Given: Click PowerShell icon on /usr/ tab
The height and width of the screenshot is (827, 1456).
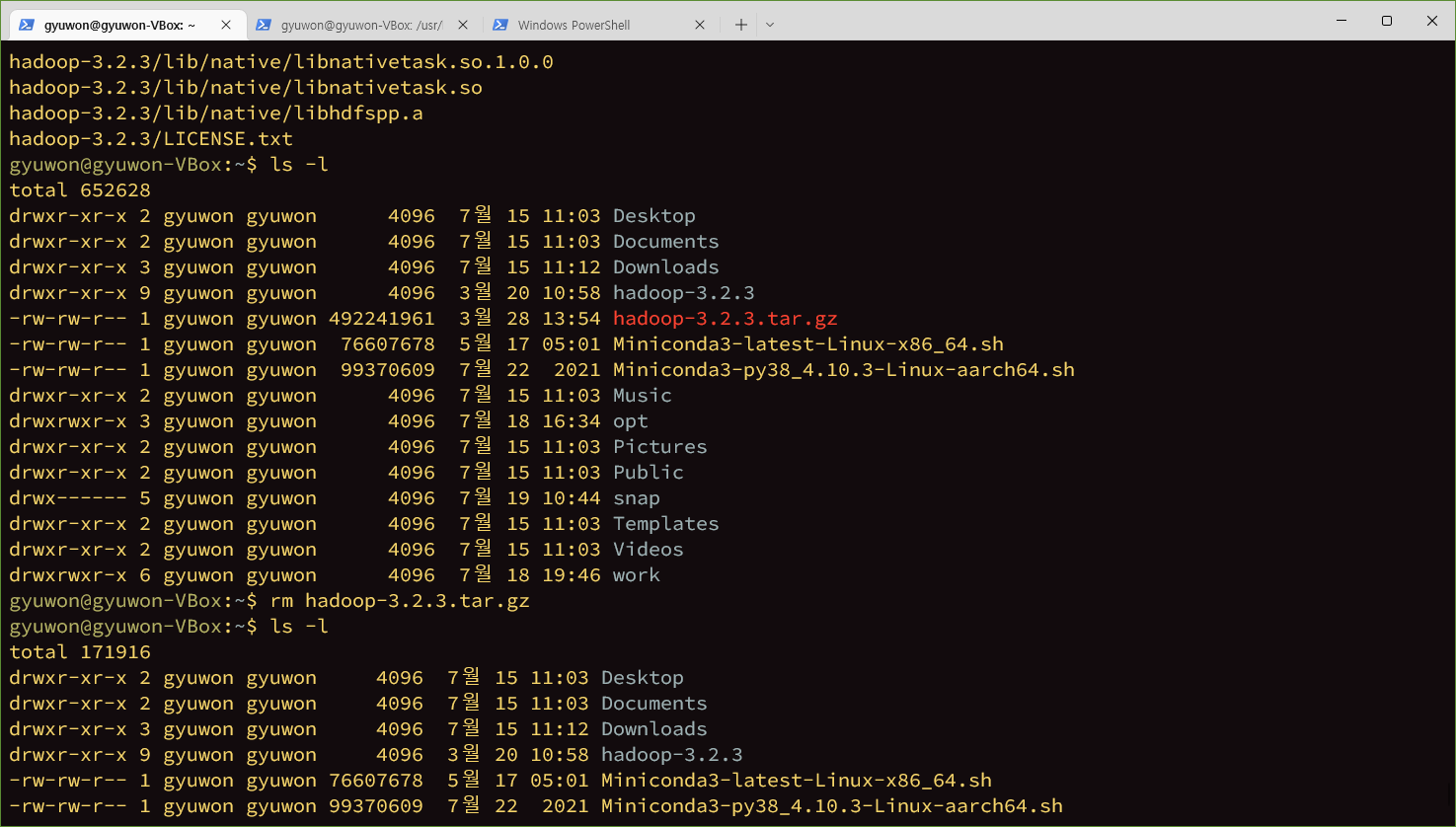Looking at the screenshot, I should pos(264,25).
